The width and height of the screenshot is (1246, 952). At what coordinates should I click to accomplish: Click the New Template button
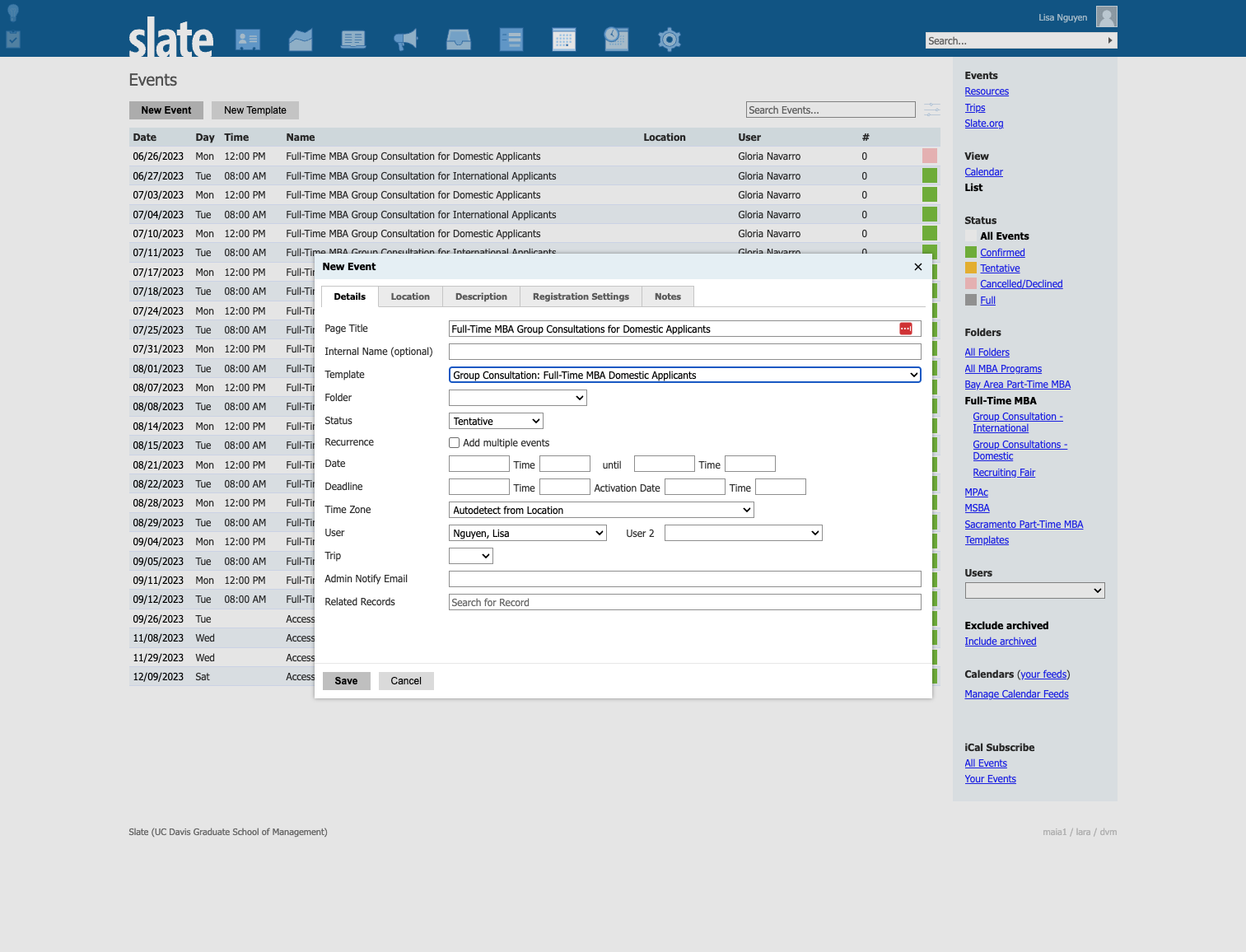click(255, 110)
